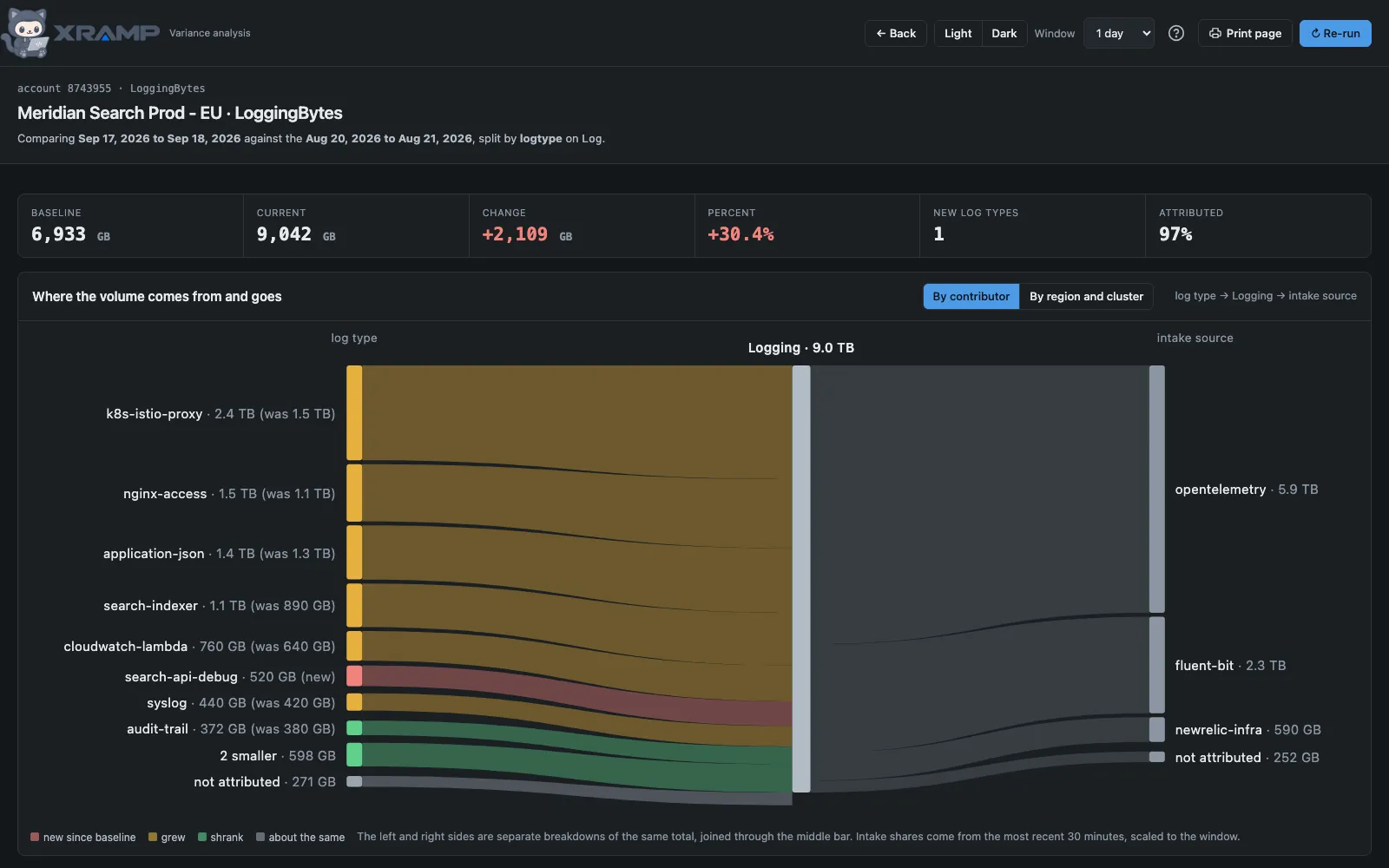Image resolution: width=1389 pixels, height=868 pixels.
Task: Click the XRAMP raccoon logo
Action: click(x=26, y=33)
